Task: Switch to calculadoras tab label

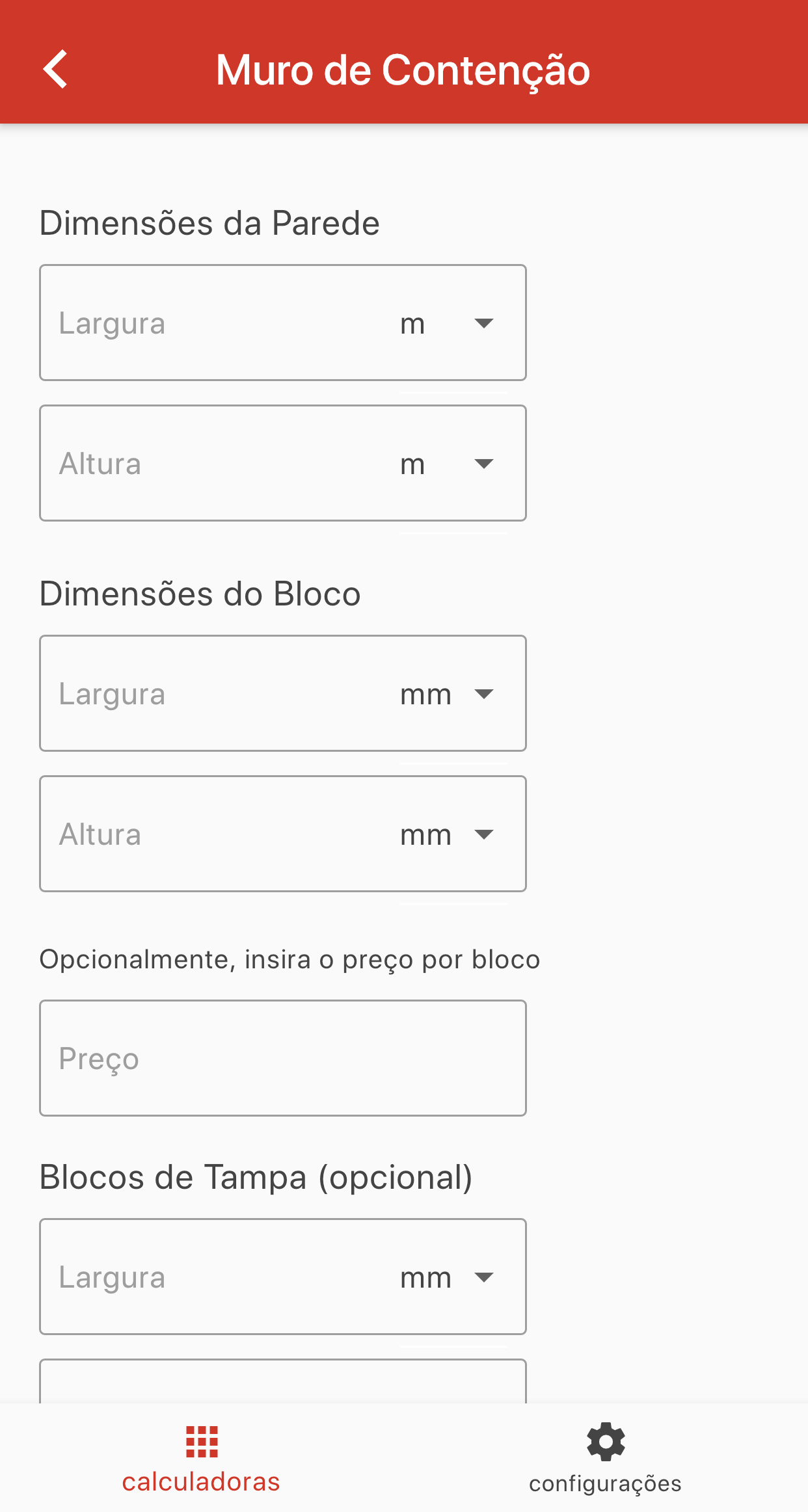Action: point(201,1482)
